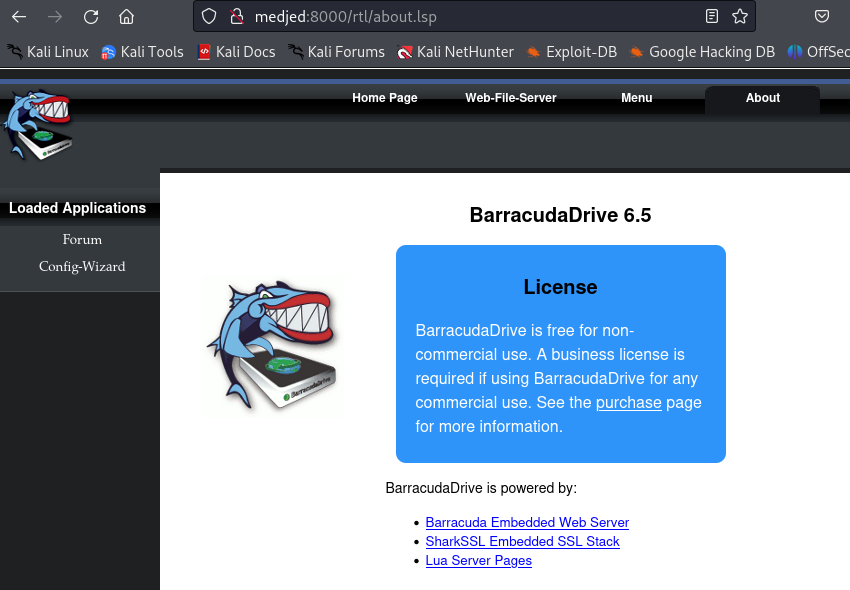Follow the purchase link in License box
Screen dimensions: 850x590
[628, 402]
